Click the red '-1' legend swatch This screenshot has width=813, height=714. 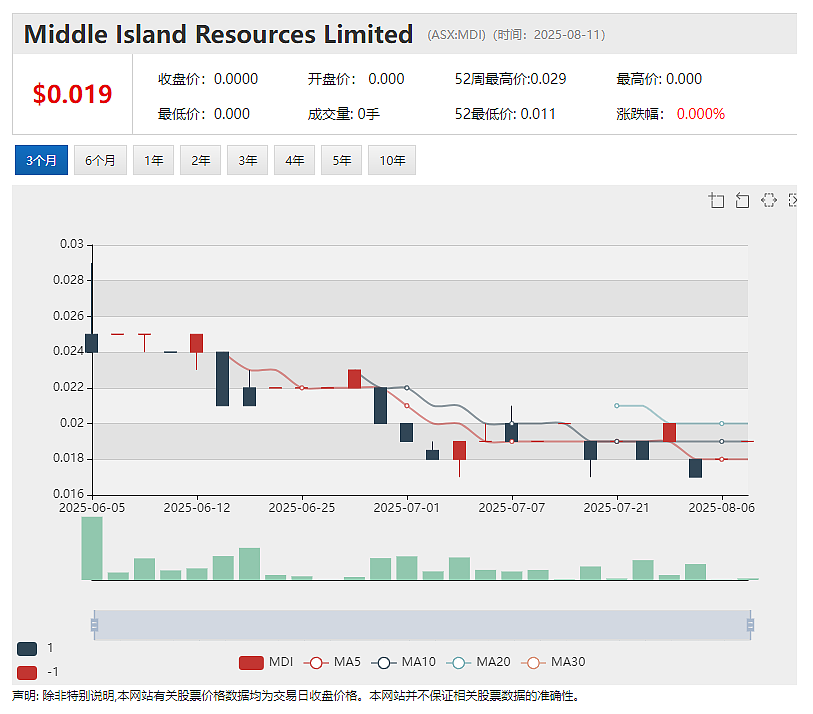click(x=27, y=673)
